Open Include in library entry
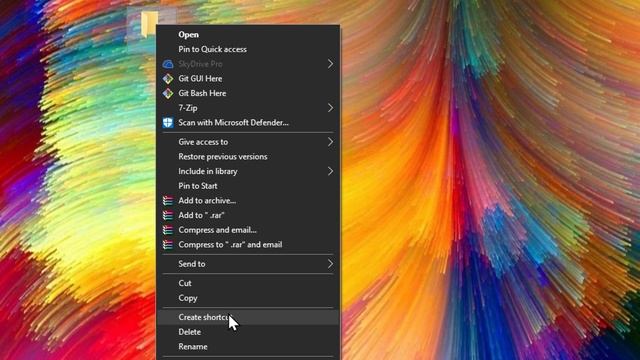This screenshot has width=640, height=360. [x=248, y=171]
